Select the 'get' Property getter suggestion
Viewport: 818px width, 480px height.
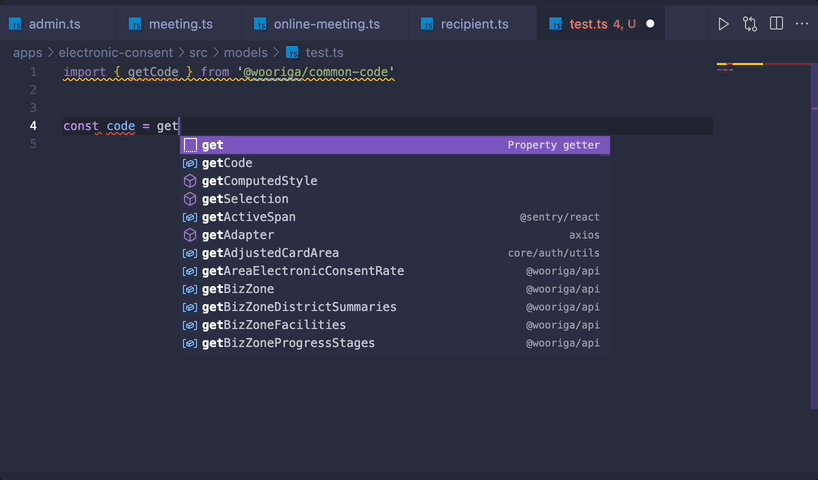click(x=394, y=145)
